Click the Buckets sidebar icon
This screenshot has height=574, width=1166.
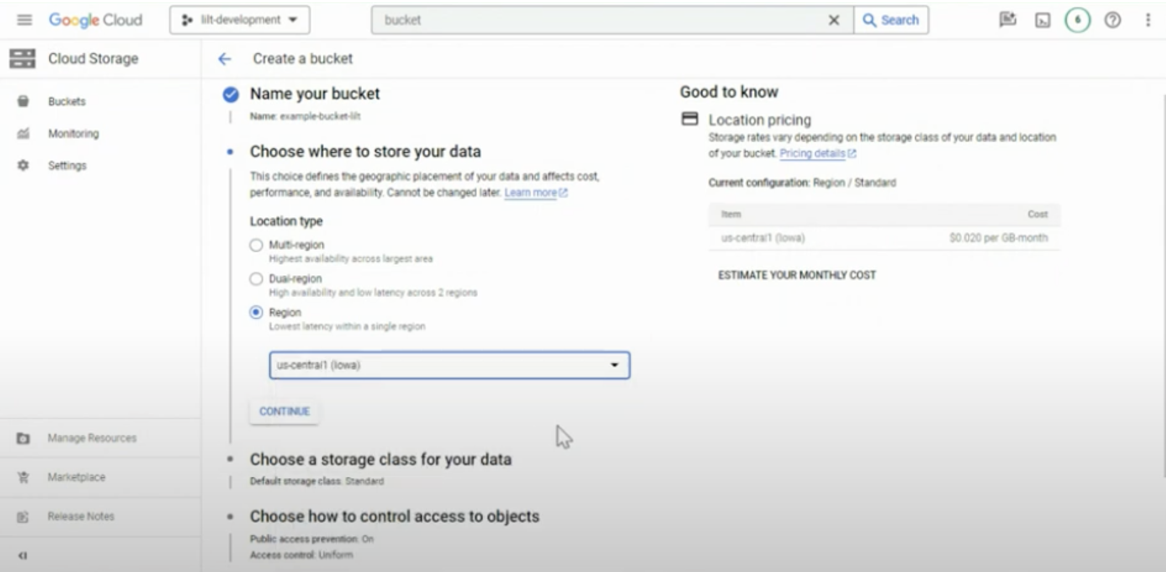click(23, 101)
